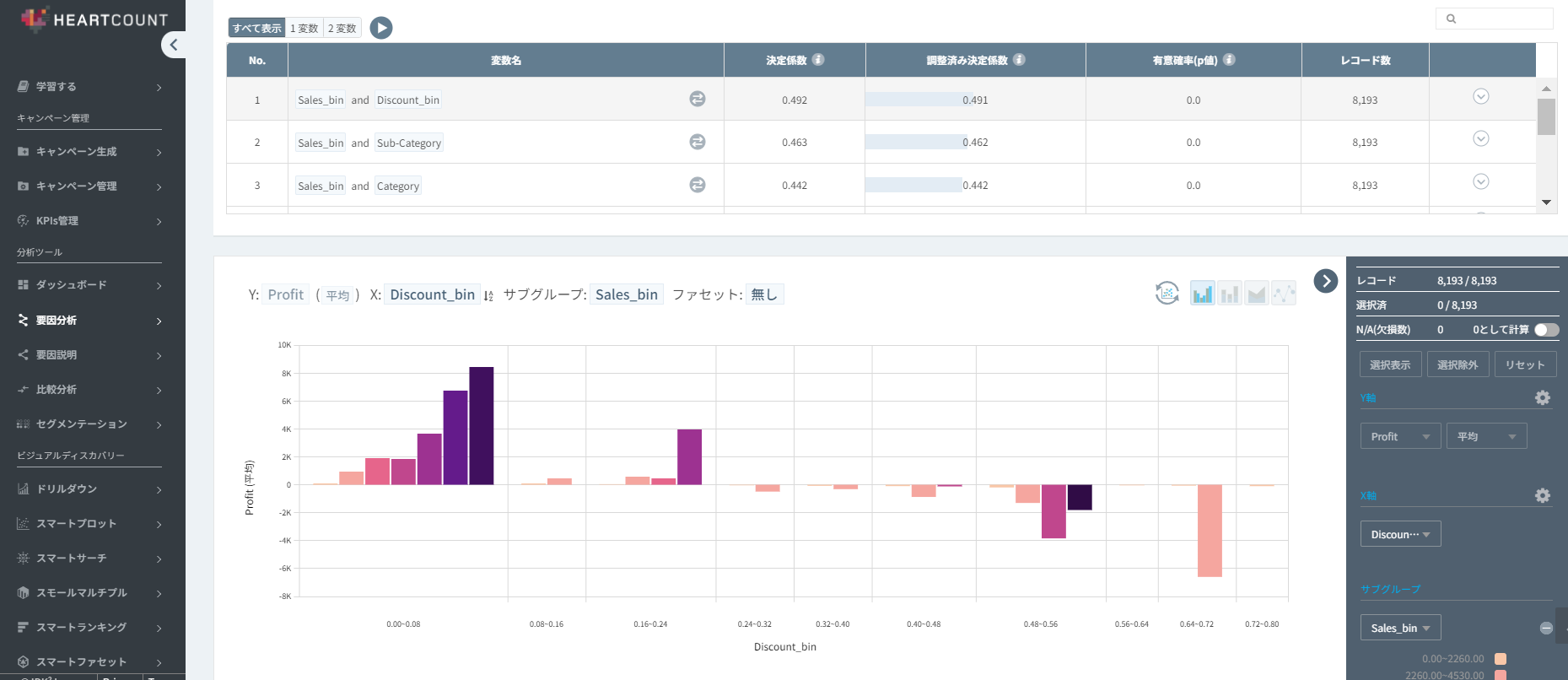Click the 選択表示 button
This screenshot has height=680, width=1568.
pyautogui.click(x=1390, y=364)
